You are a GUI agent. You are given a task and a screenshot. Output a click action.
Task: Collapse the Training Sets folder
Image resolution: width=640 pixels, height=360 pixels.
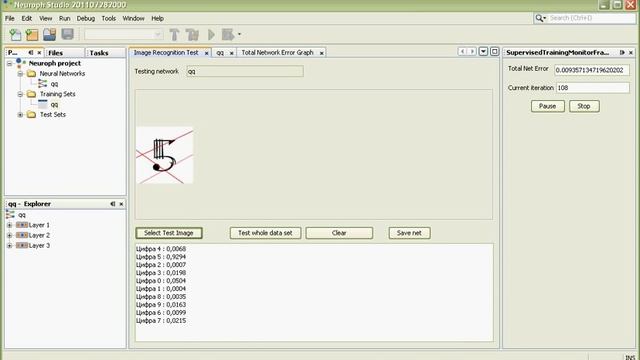tap(20, 94)
